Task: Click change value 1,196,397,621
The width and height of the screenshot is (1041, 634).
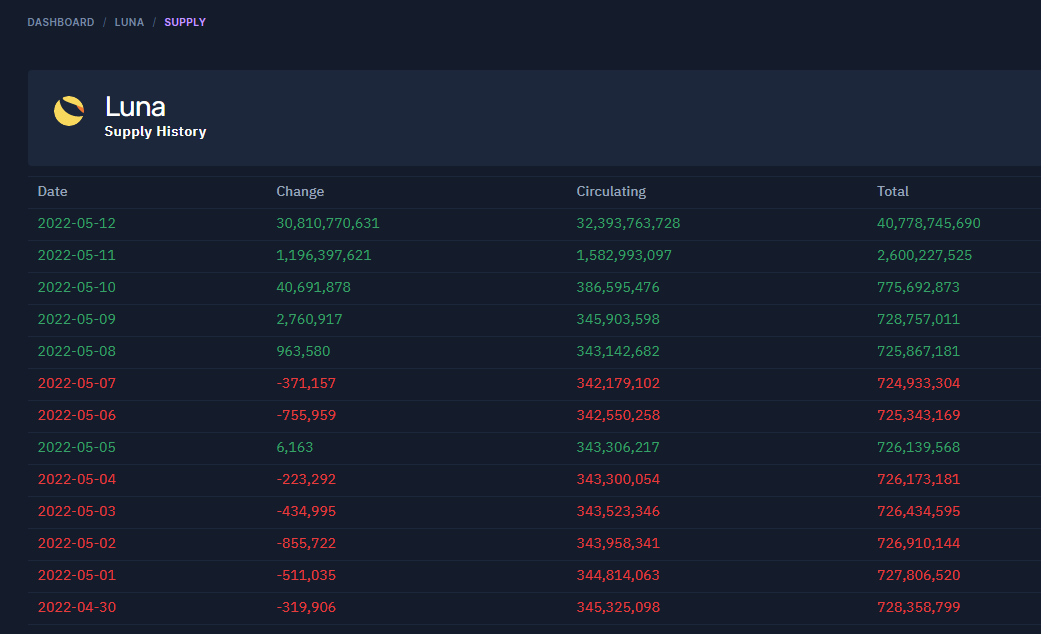Action: tap(323, 255)
